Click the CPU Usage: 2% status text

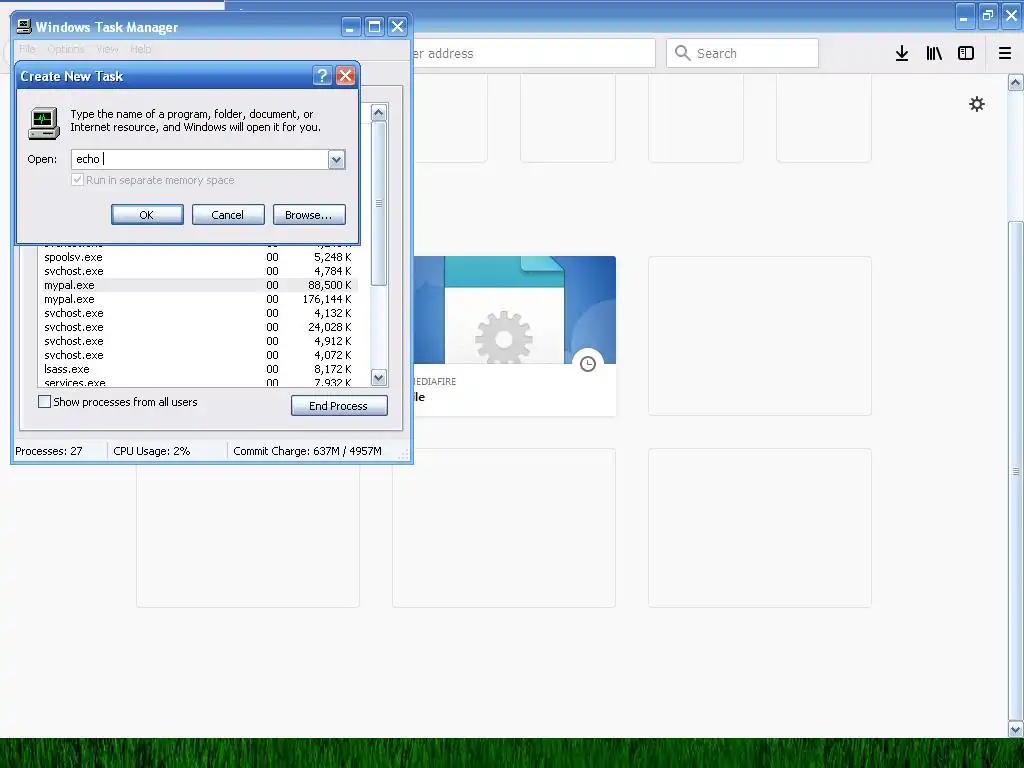[x=152, y=451]
